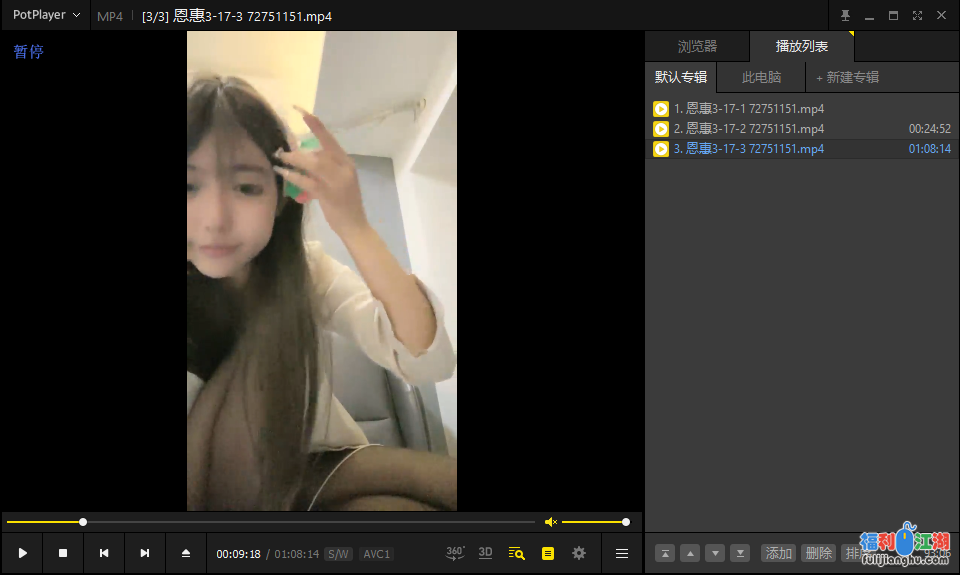Toggle the playlist panel yellow button
The width and height of the screenshot is (960, 575).
(548, 553)
